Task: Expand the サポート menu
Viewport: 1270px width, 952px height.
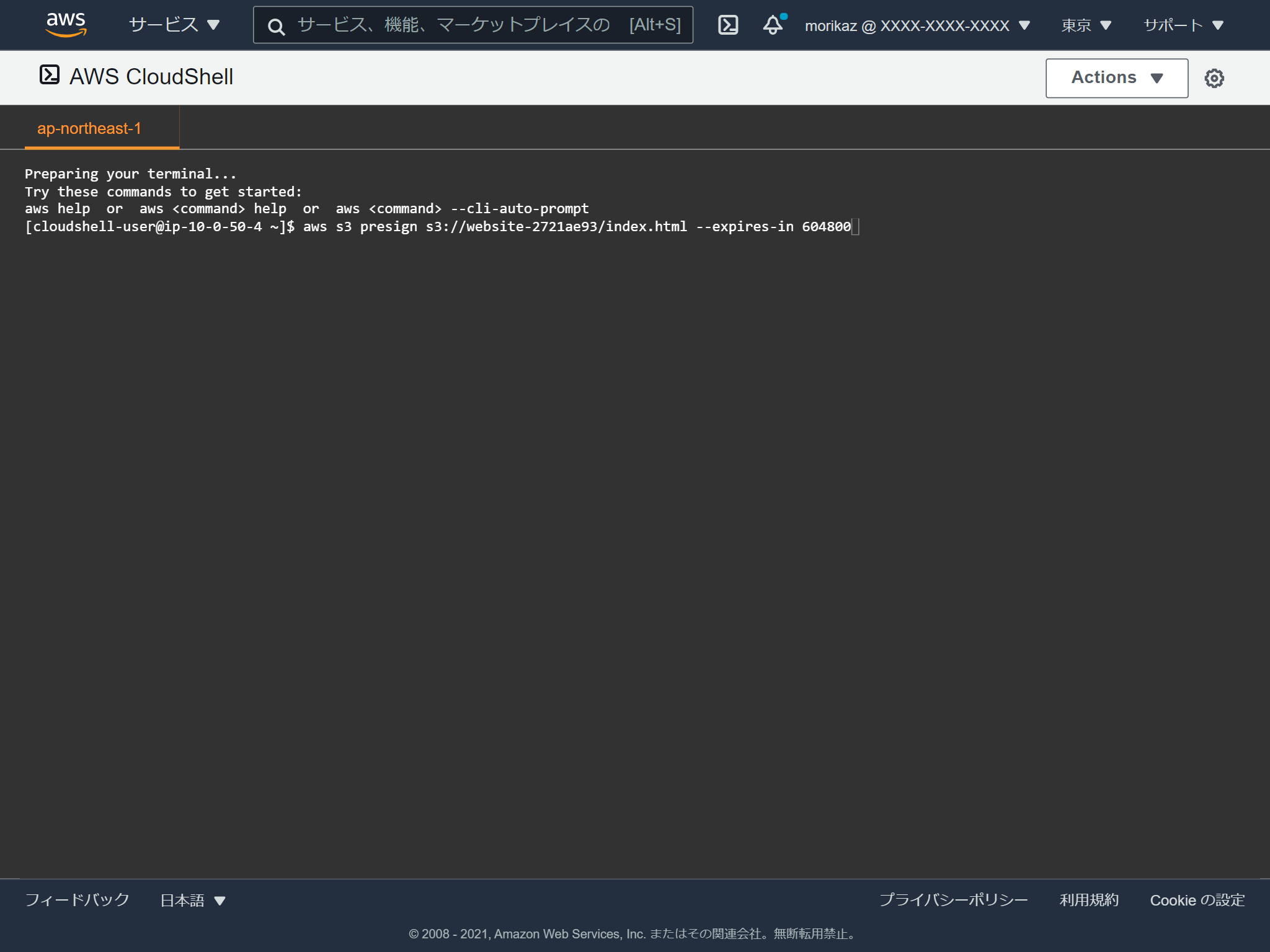Action: [x=1183, y=25]
